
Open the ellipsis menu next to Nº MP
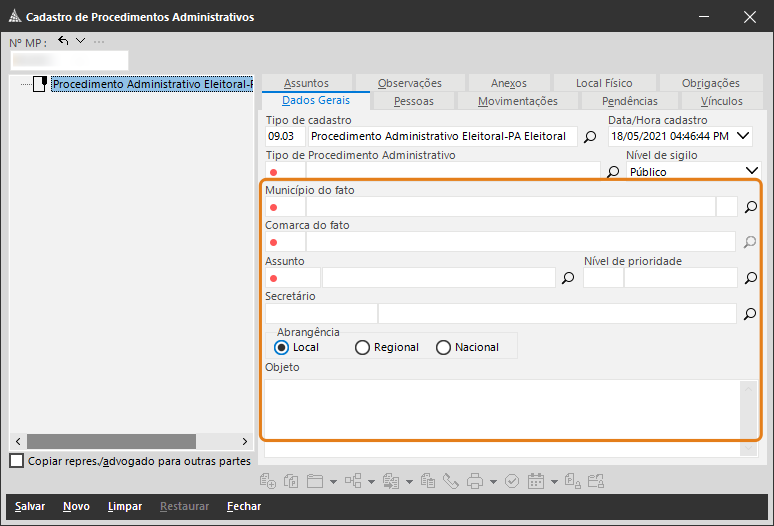coord(99,42)
